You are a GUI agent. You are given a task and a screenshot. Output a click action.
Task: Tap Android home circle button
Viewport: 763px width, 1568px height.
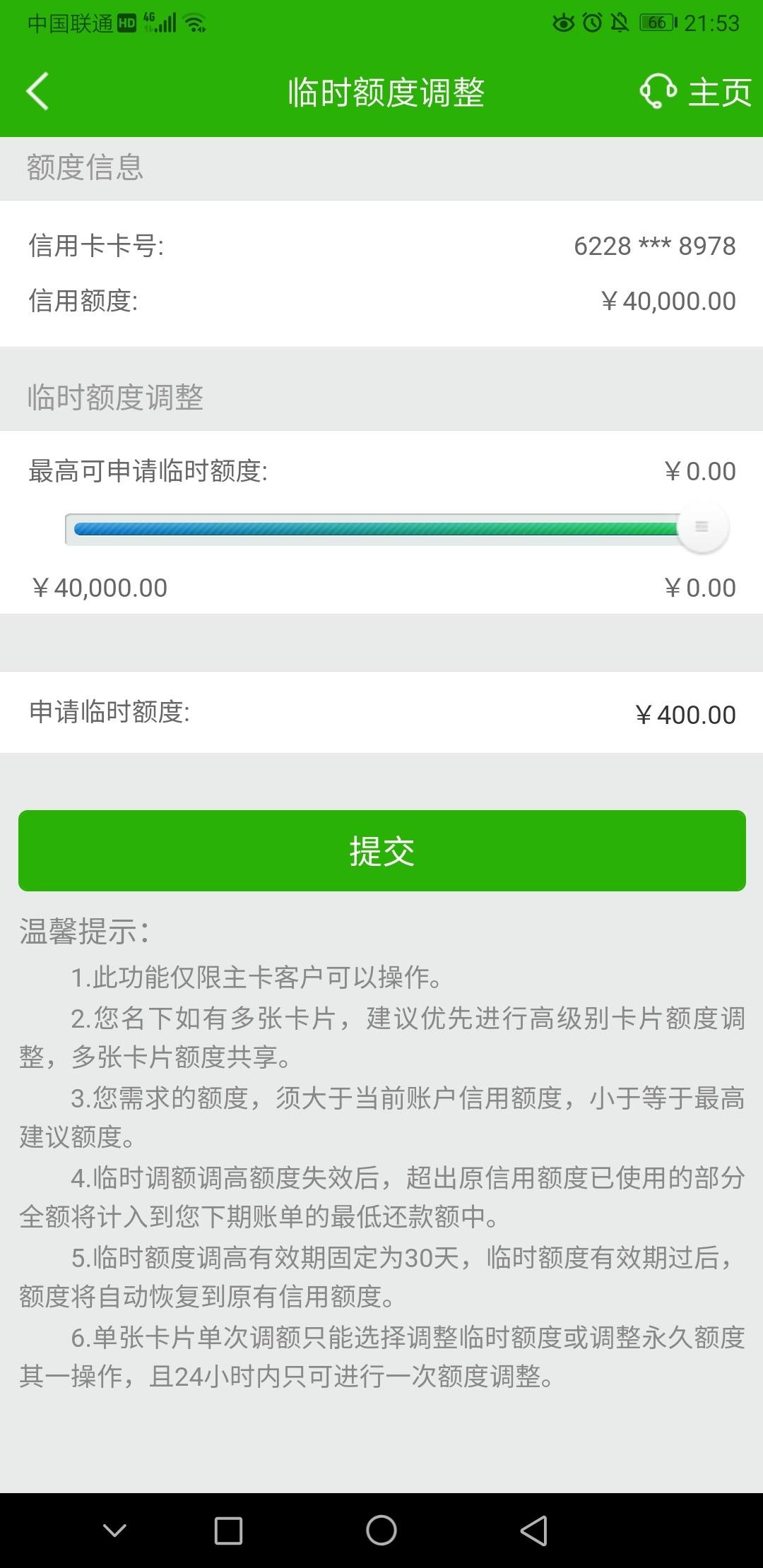click(381, 1531)
